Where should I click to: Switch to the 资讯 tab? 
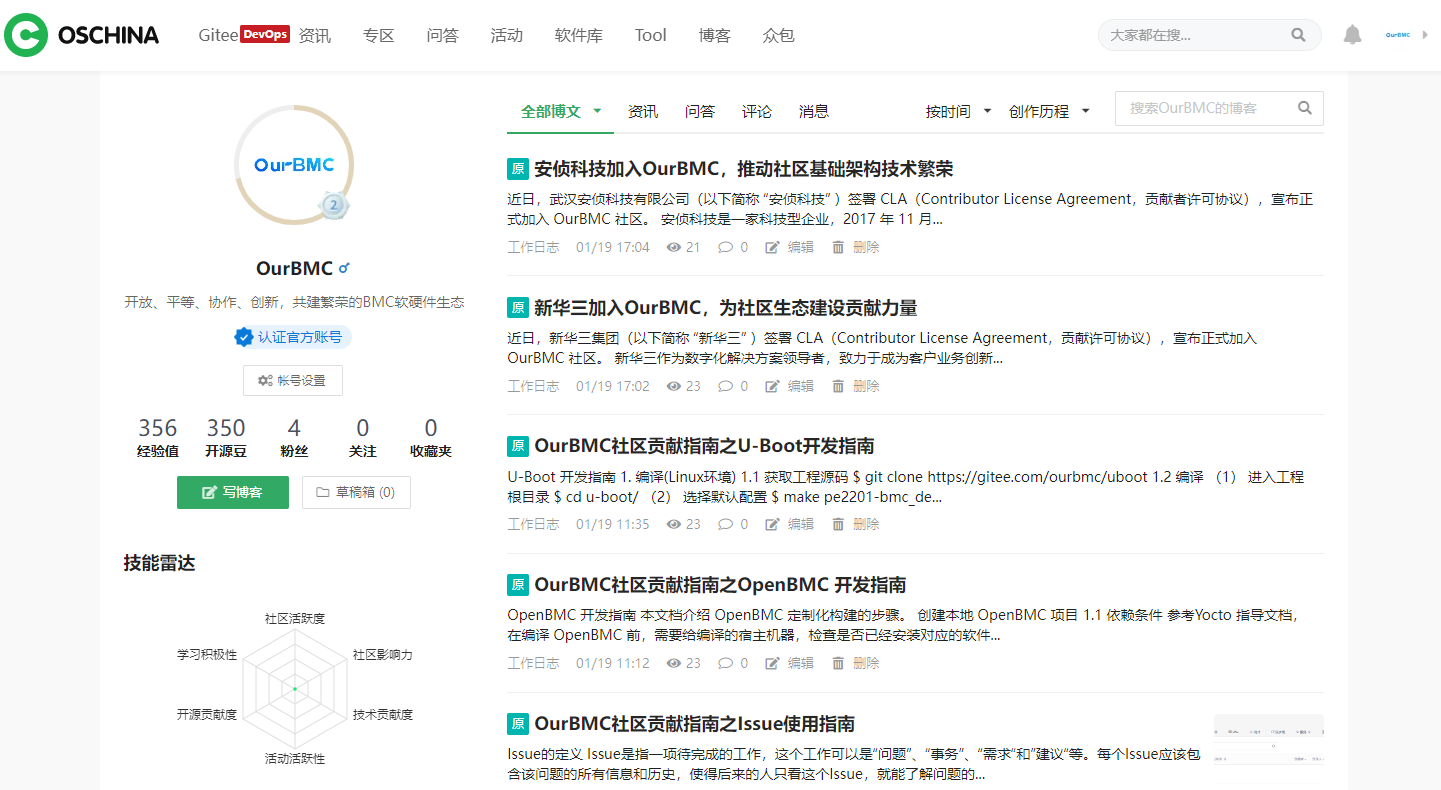click(643, 111)
